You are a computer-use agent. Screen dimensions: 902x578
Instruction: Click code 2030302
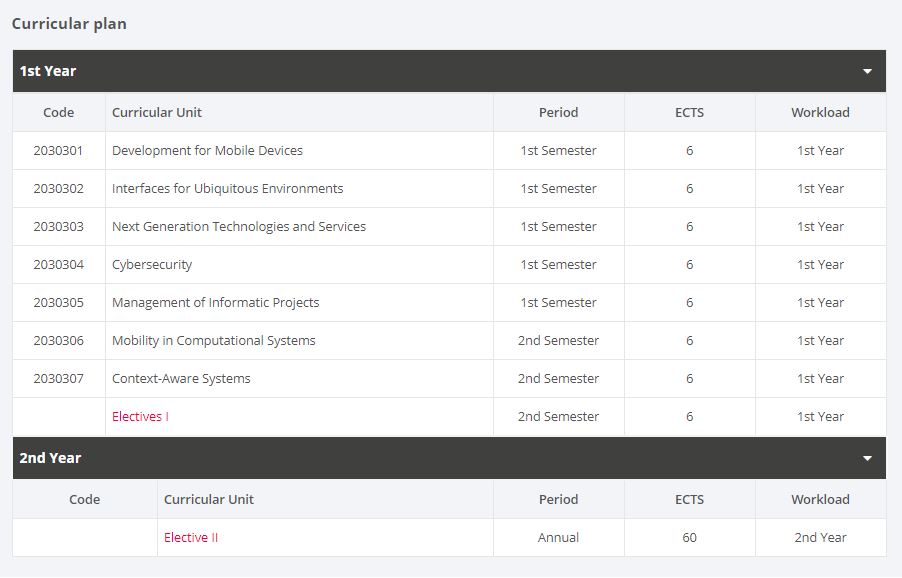pos(58,189)
